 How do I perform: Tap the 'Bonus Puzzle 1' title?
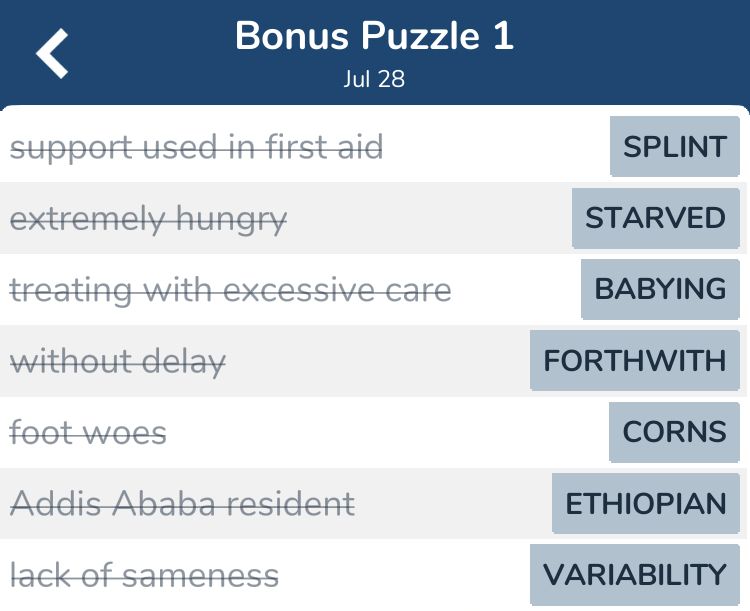tap(375, 36)
